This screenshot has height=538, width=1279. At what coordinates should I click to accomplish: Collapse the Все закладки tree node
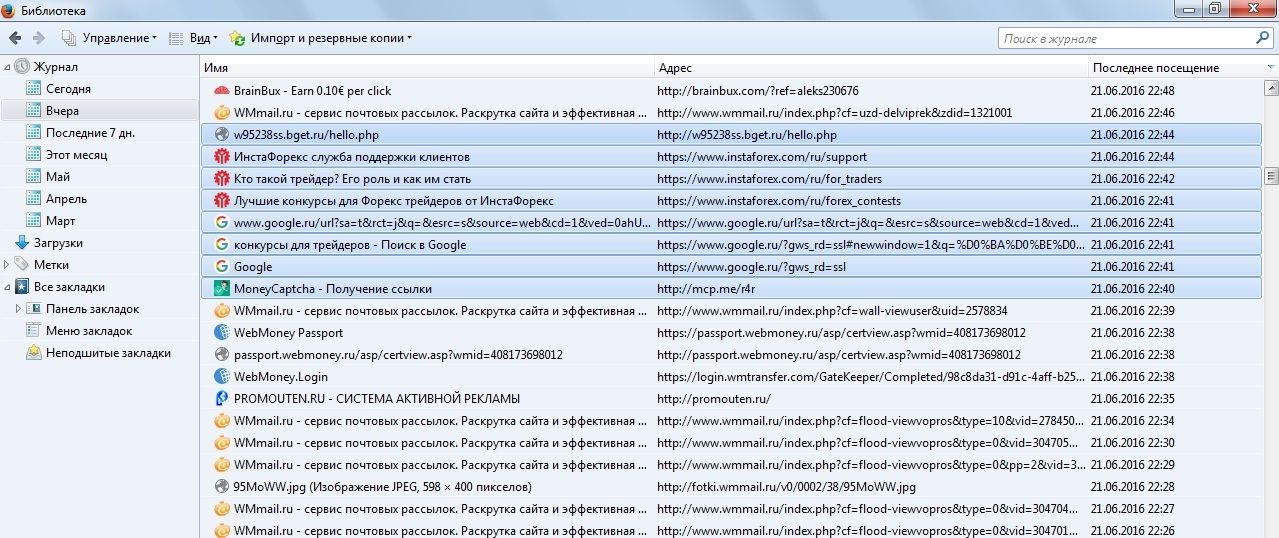click(8, 287)
